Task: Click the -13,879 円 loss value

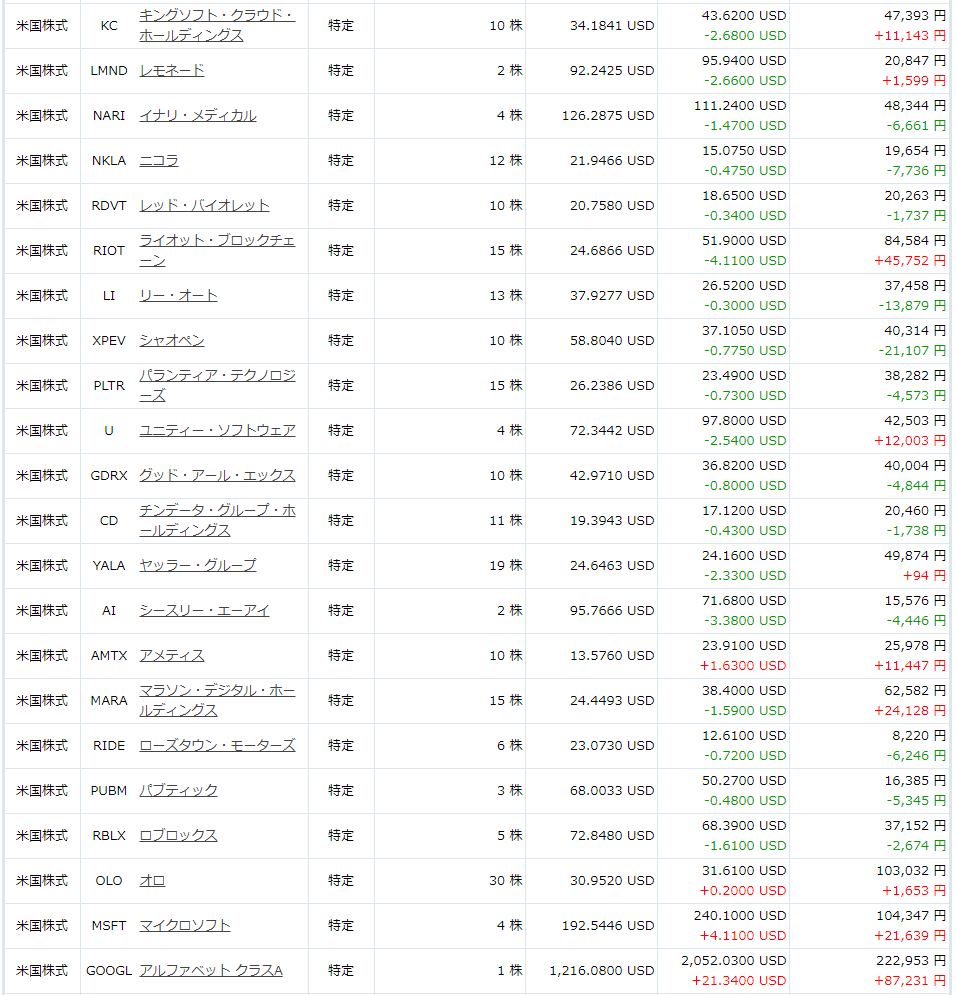Action: click(x=912, y=306)
